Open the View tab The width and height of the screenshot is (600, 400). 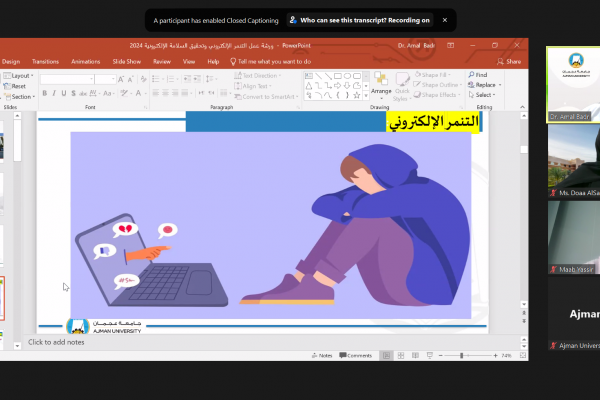tap(189, 62)
